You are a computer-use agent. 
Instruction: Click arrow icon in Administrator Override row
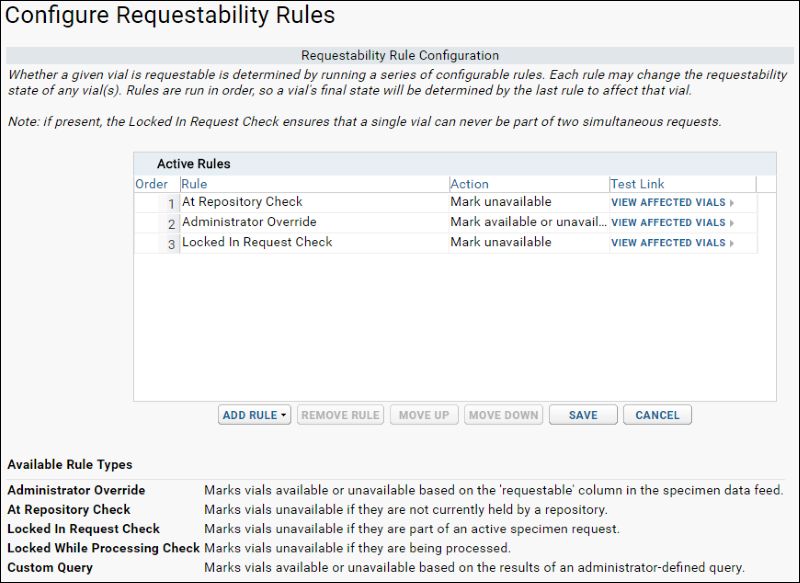coord(732,223)
